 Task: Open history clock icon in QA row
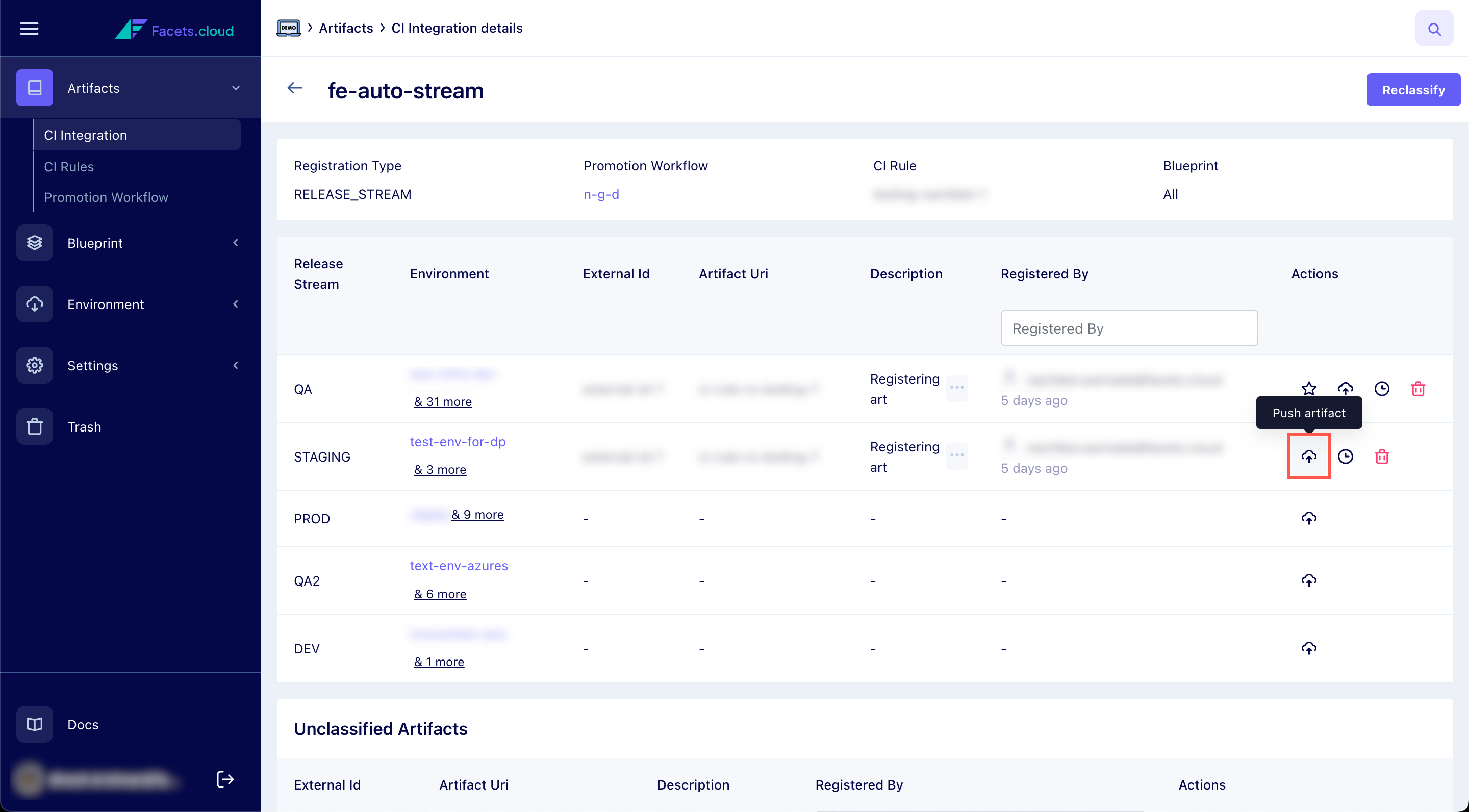pos(1381,389)
